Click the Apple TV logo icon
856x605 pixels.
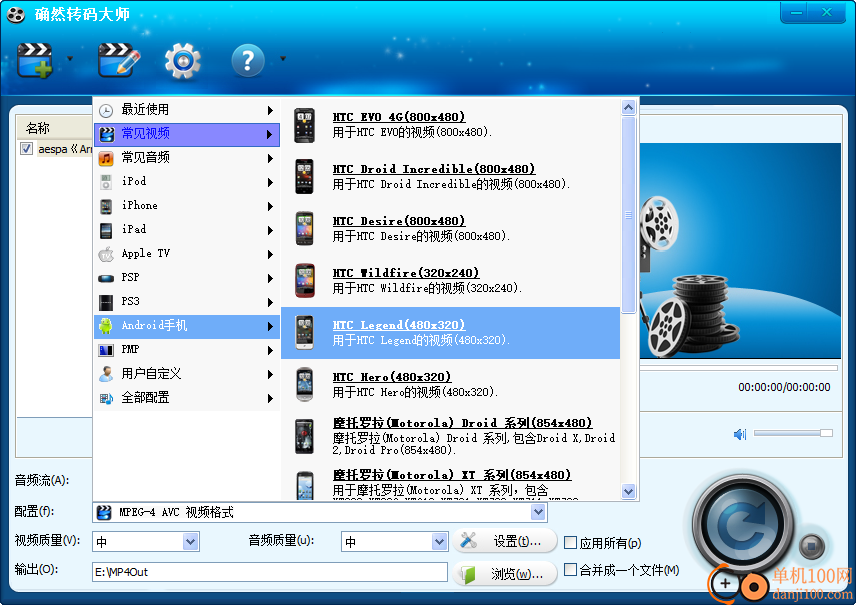click(x=106, y=254)
